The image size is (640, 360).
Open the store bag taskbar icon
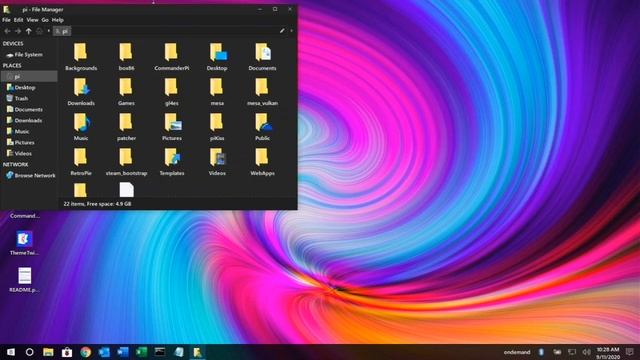pyautogui.click(x=67, y=352)
